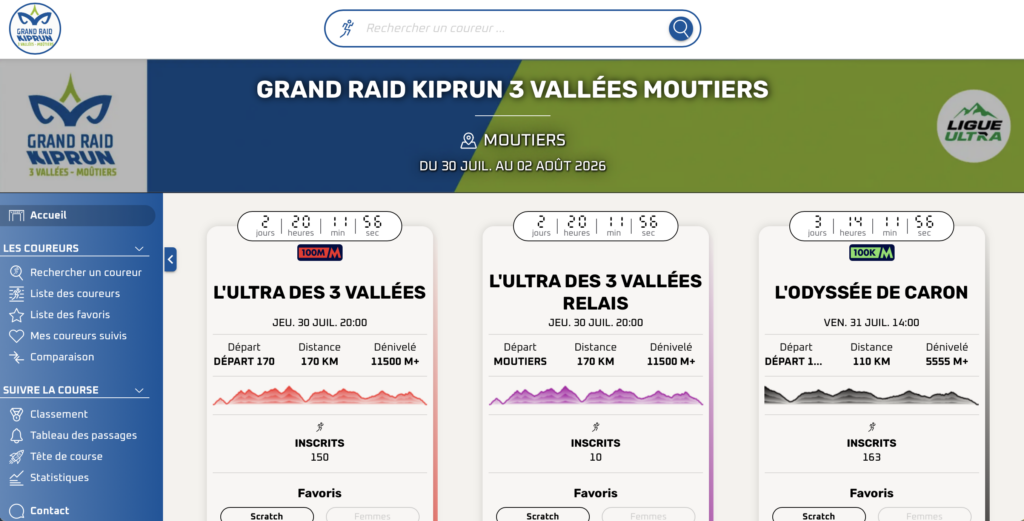Click the Tableau des passages bell icon
The image size is (1024, 521).
click(16, 435)
